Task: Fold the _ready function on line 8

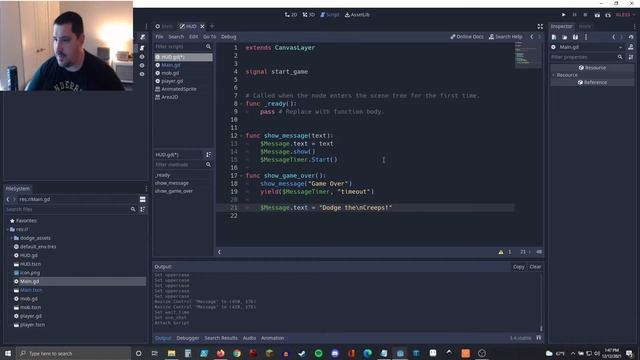Action: pyautogui.click(x=241, y=104)
